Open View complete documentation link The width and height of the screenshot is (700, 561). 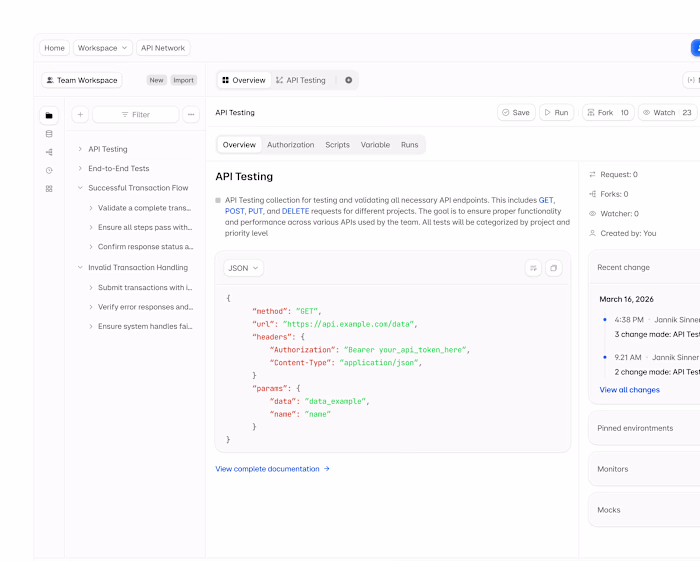(272, 469)
